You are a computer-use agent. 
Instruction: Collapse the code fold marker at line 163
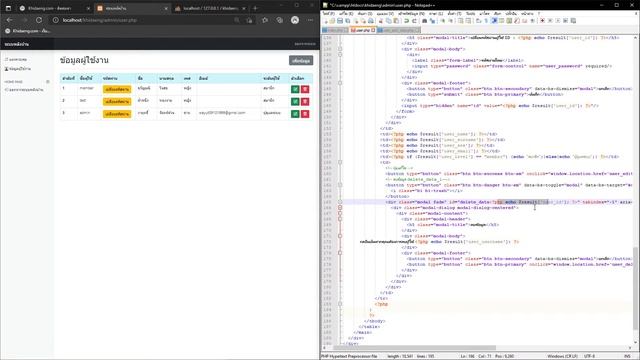(340, 185)
